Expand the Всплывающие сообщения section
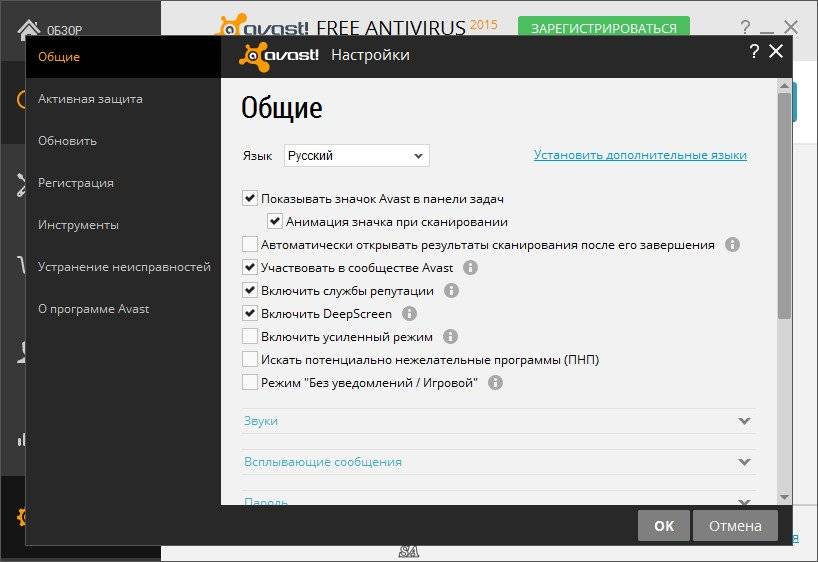818x562 pixels. 498,462
